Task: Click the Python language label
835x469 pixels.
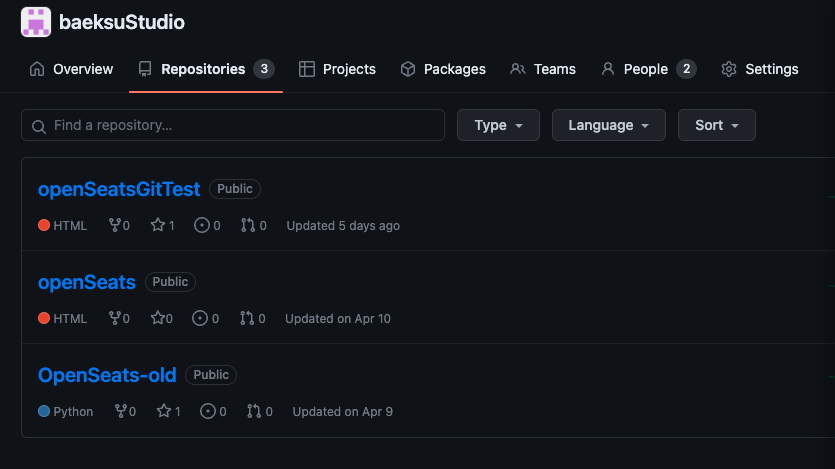Action: [73, 412]
